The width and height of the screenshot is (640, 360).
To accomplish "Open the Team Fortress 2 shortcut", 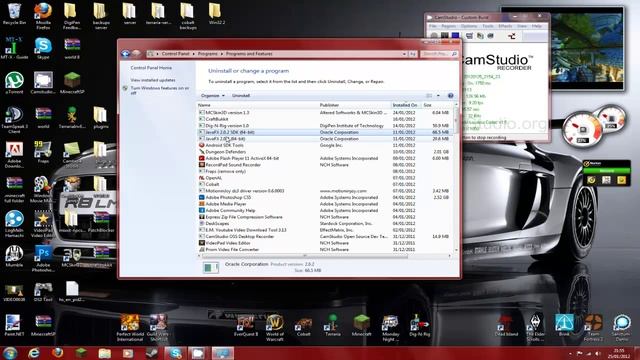I will pyautogui.click(x=593, y=328).
